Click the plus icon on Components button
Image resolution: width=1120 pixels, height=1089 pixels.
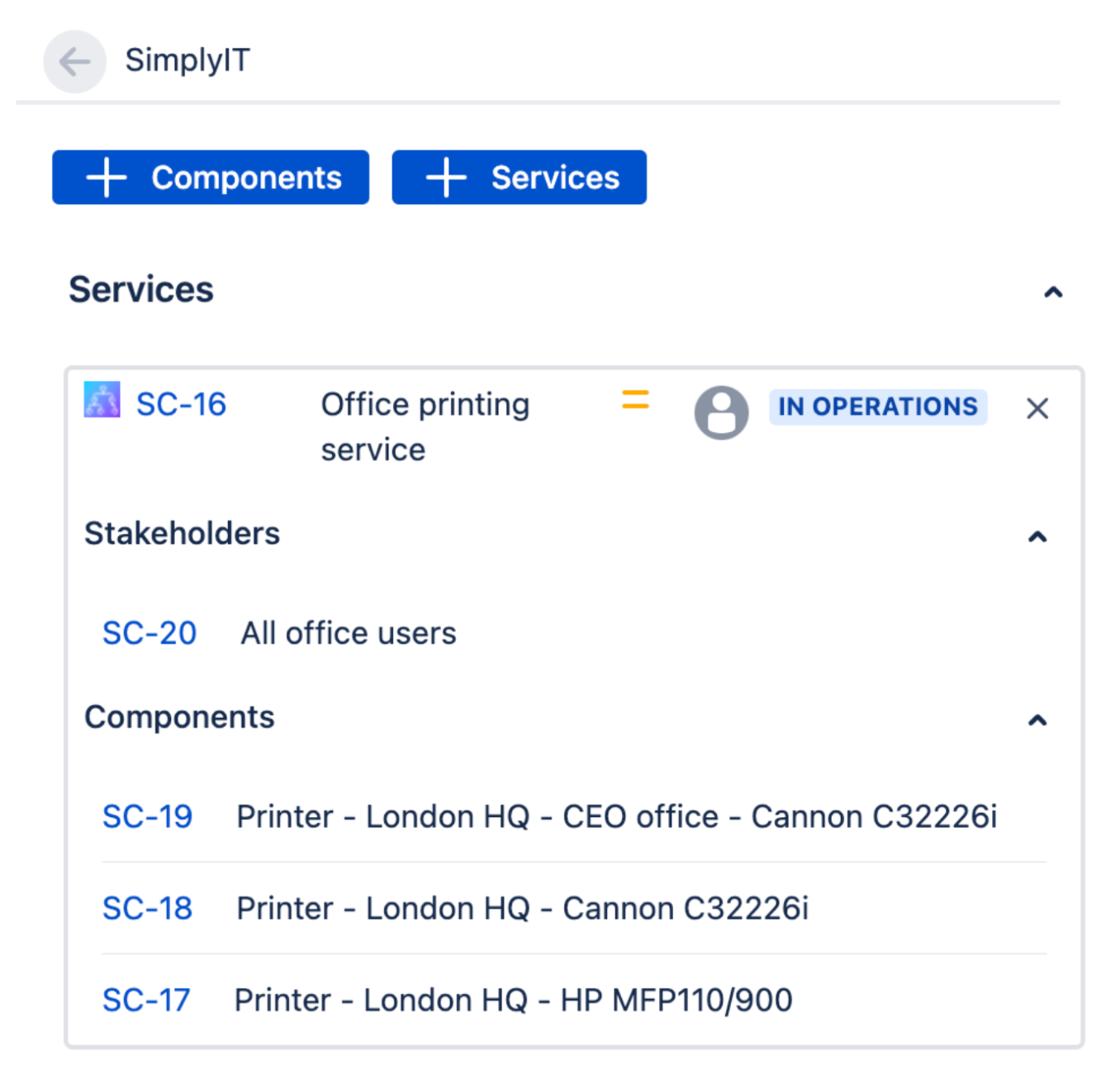click(107, 178)
